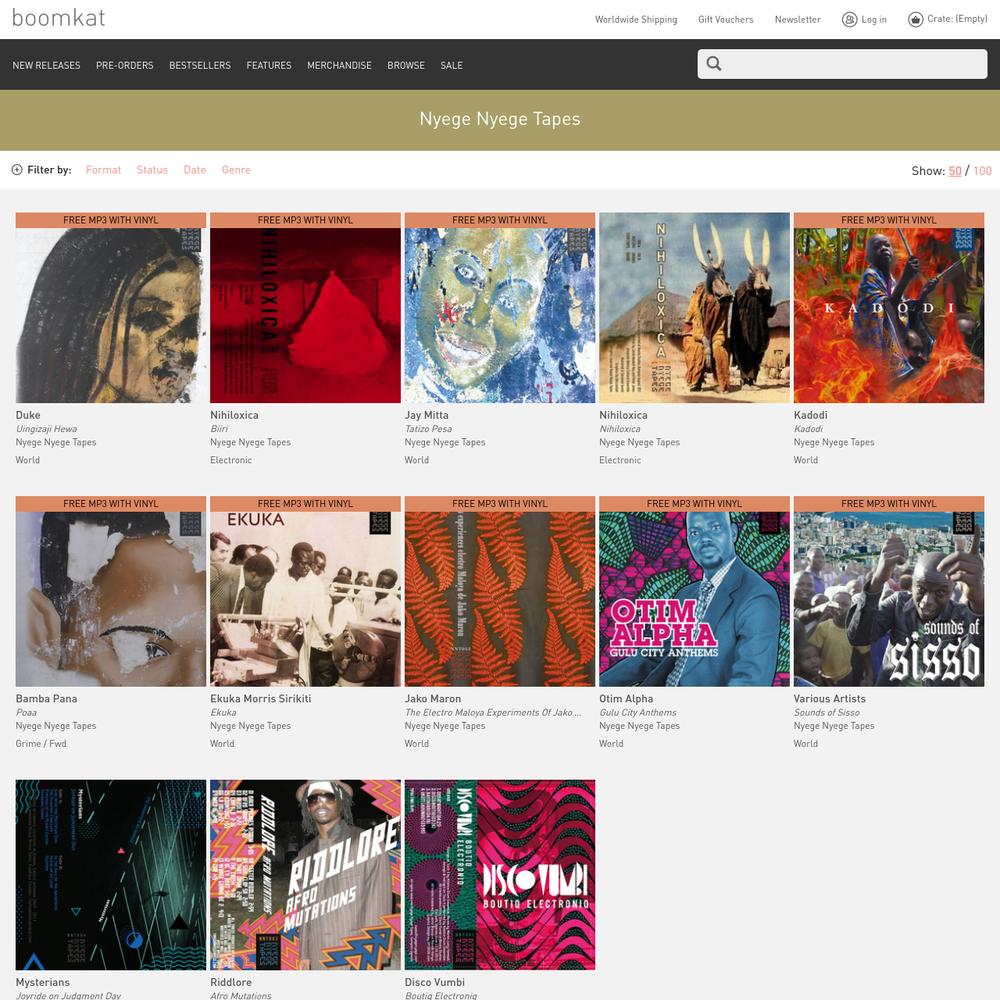This screenshot has width=1000, height=1000.
Task: Click Jay Mitta artist name
Action: pos(427,415)
